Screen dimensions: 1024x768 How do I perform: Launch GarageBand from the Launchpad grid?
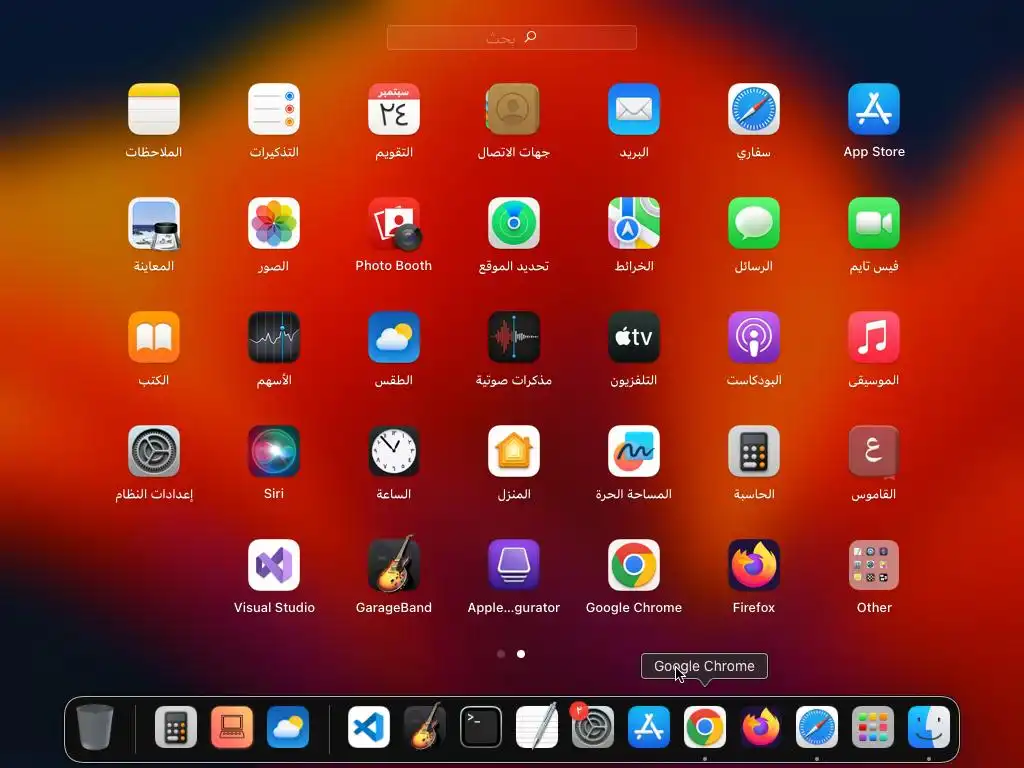(394, 564)
